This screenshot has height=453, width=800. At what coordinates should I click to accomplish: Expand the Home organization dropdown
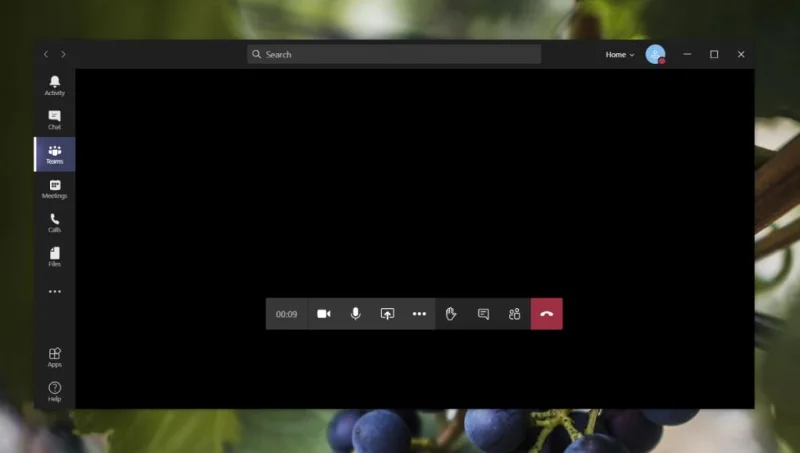620,55
